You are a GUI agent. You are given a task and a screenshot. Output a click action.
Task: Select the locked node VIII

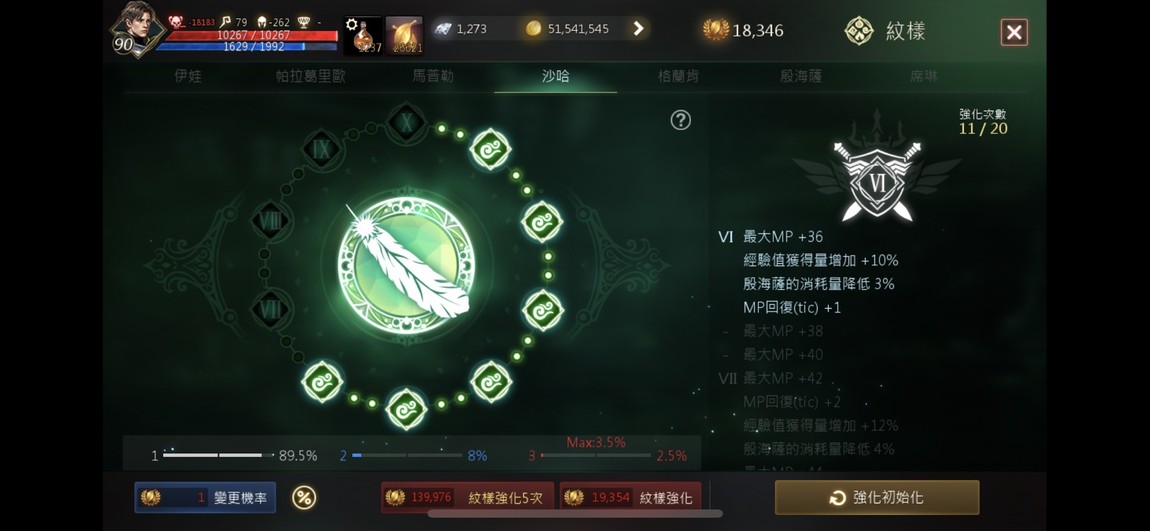point(271,221)
